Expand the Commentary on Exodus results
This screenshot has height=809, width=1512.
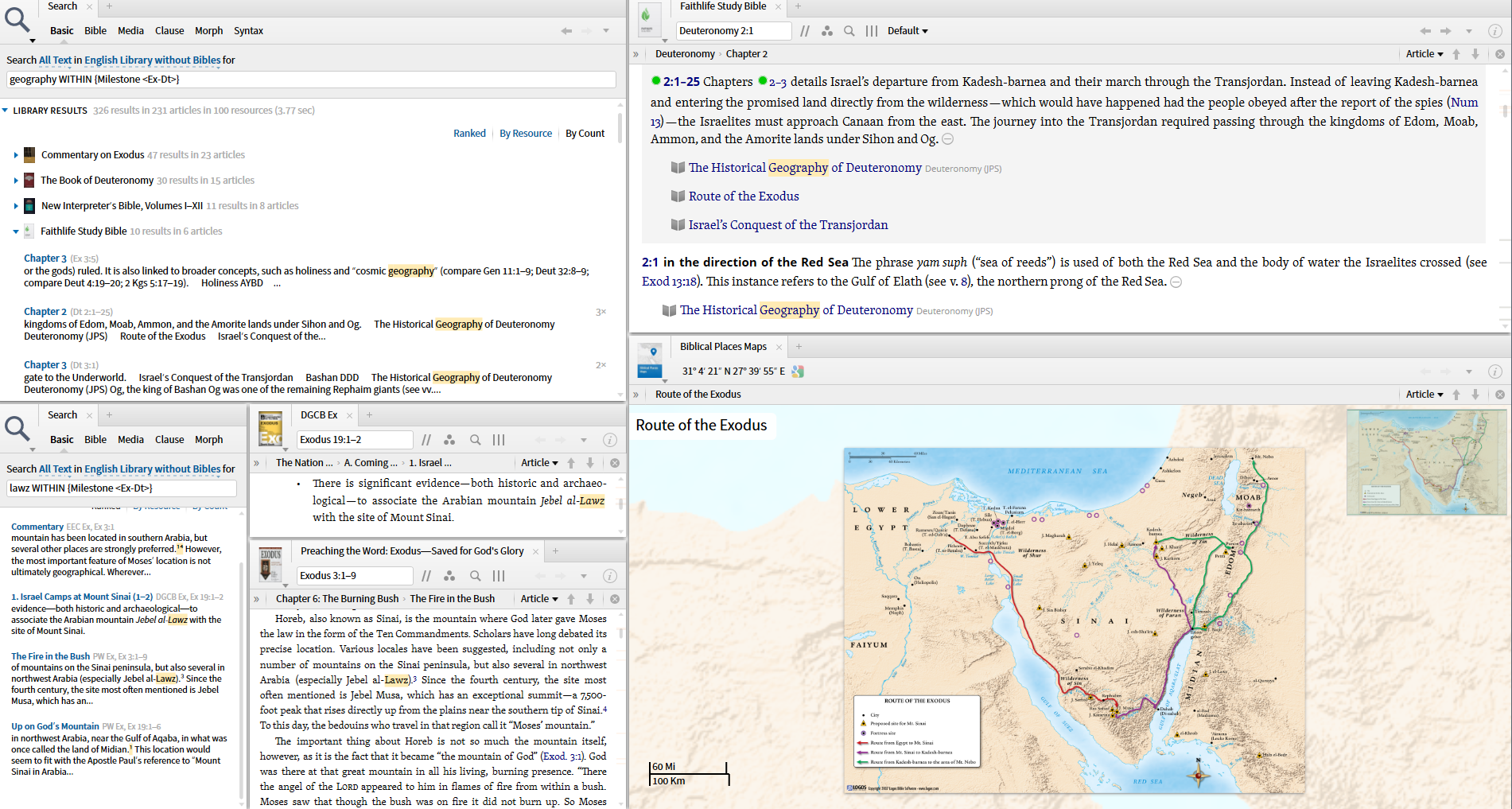(15, 155)
